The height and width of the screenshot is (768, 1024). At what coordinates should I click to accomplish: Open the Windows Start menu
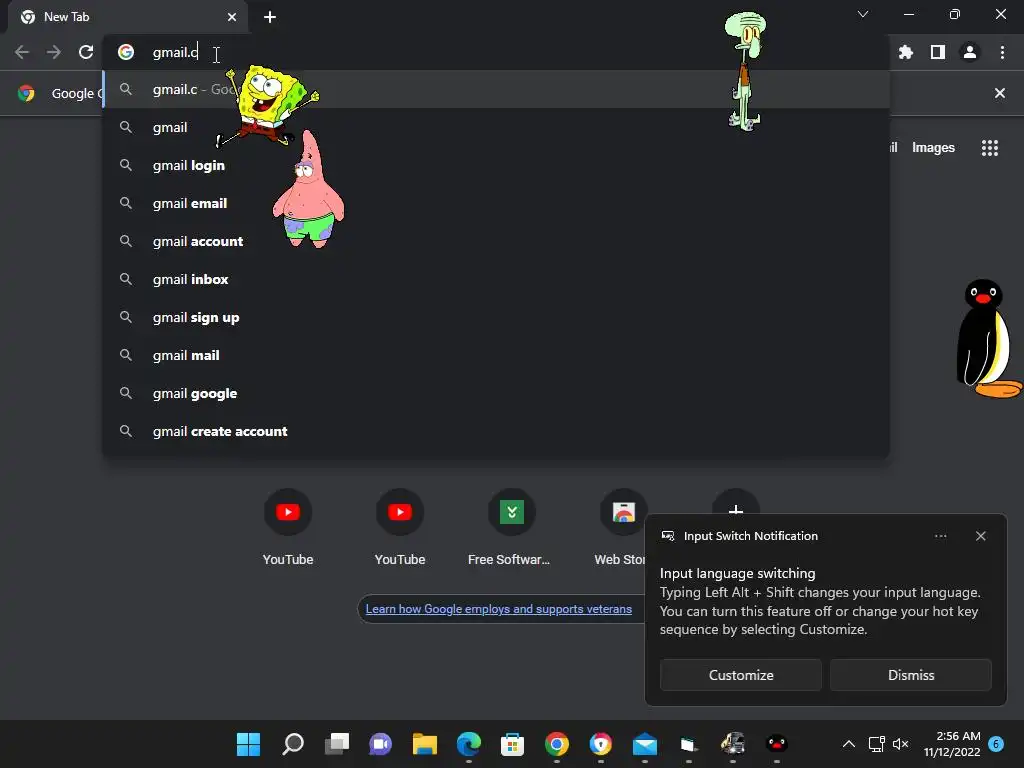pos(248,744)
